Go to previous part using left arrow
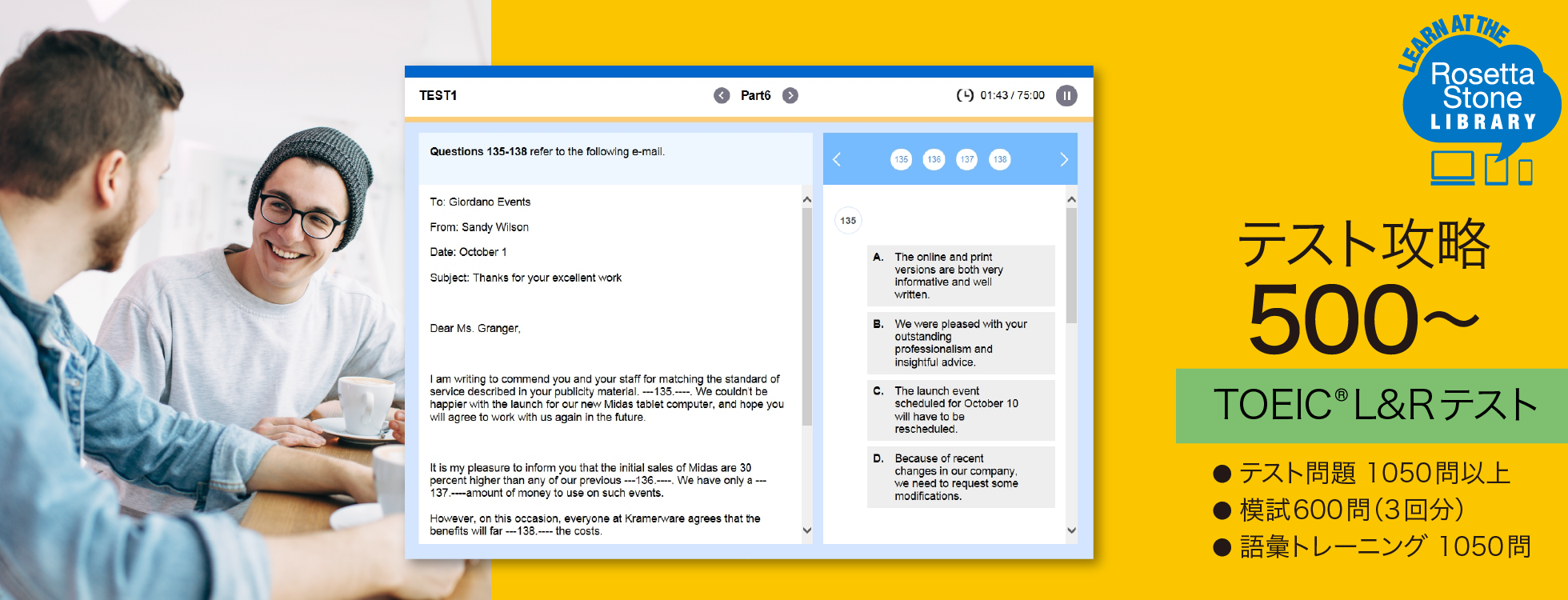Viewport: 1568px width, 600px height. (722, 96)
